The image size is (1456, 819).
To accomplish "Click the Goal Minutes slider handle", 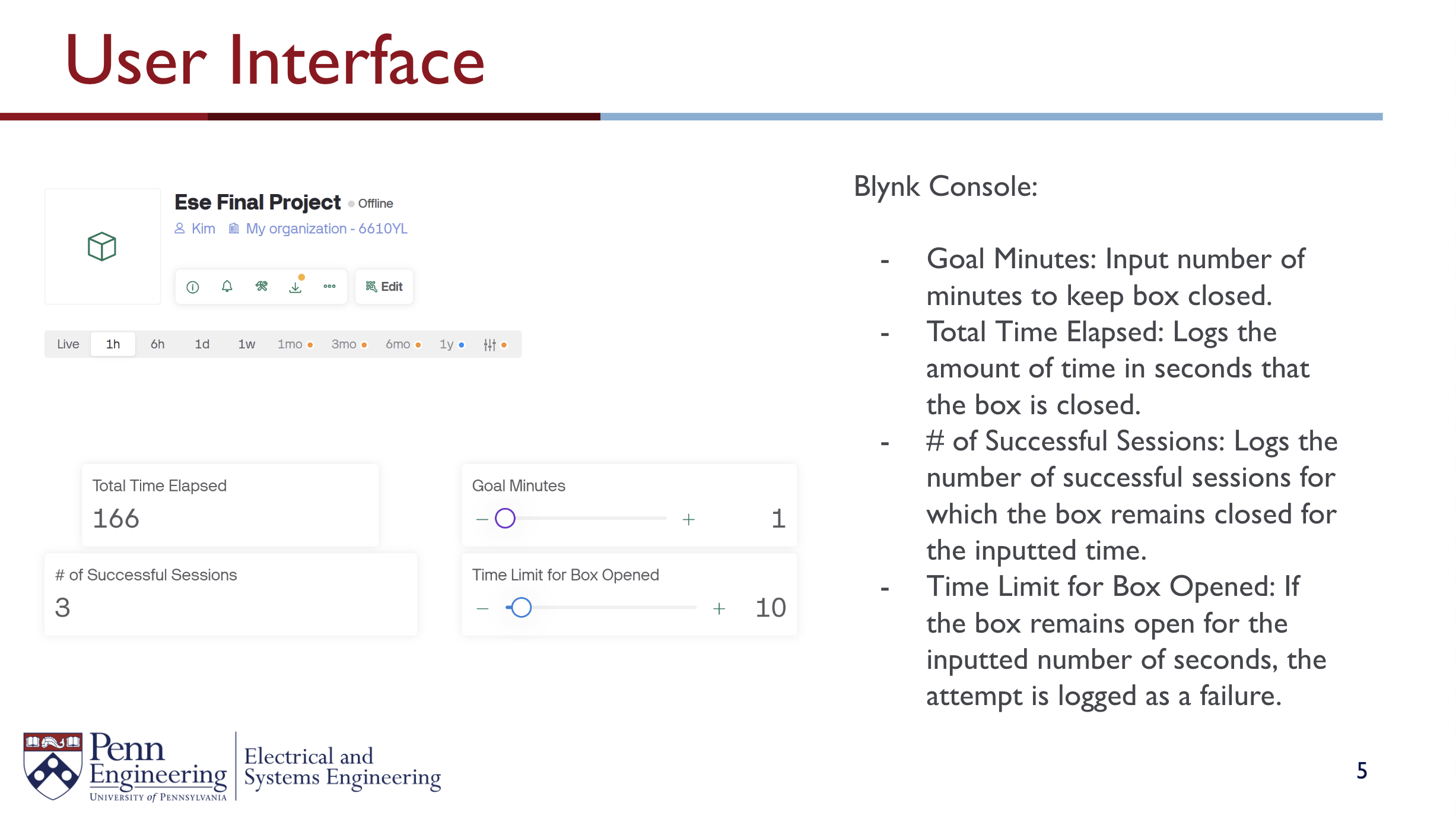I will (505, 519).
